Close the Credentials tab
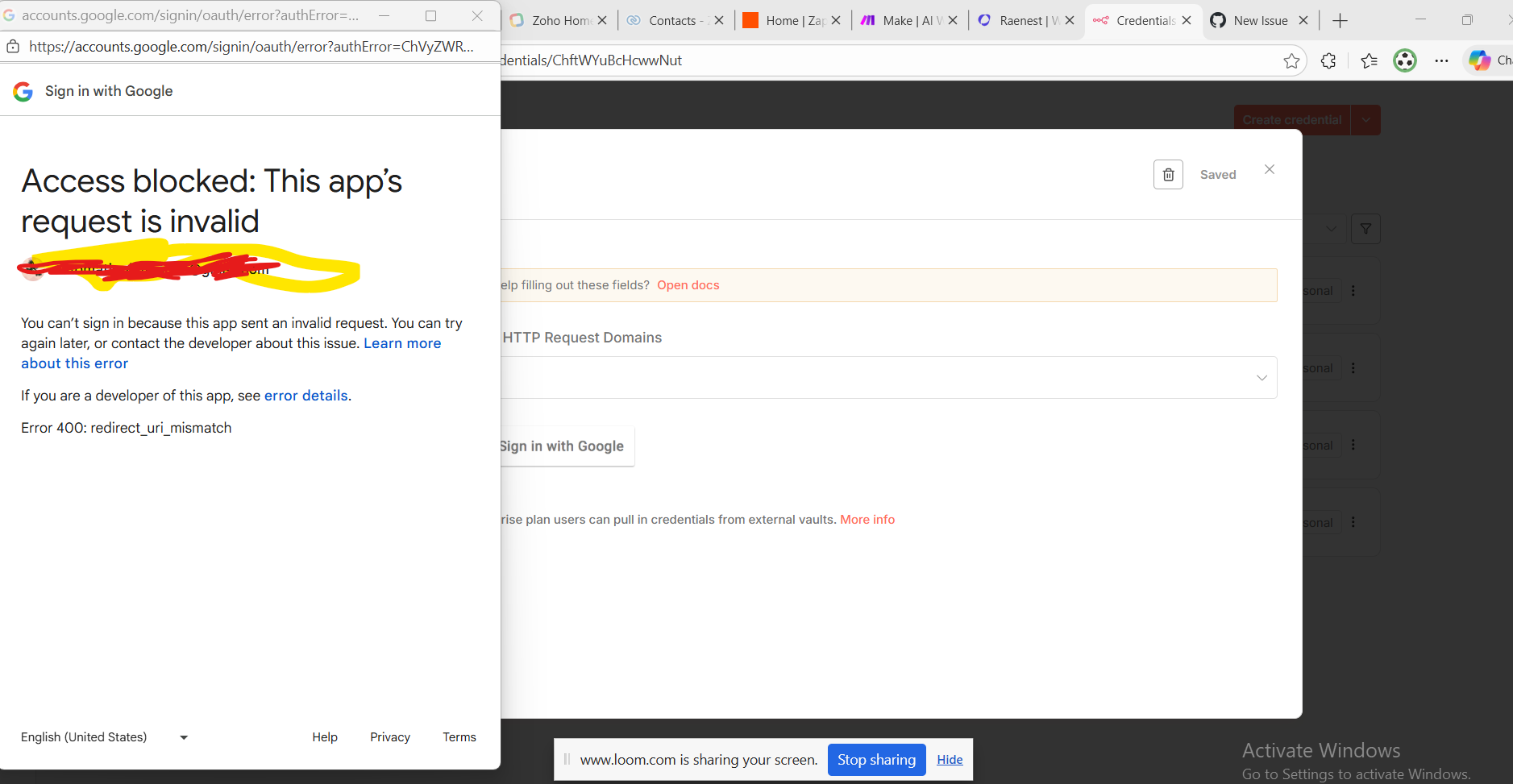Viewport: 1513px width, 784px height. click(1187, 21)
